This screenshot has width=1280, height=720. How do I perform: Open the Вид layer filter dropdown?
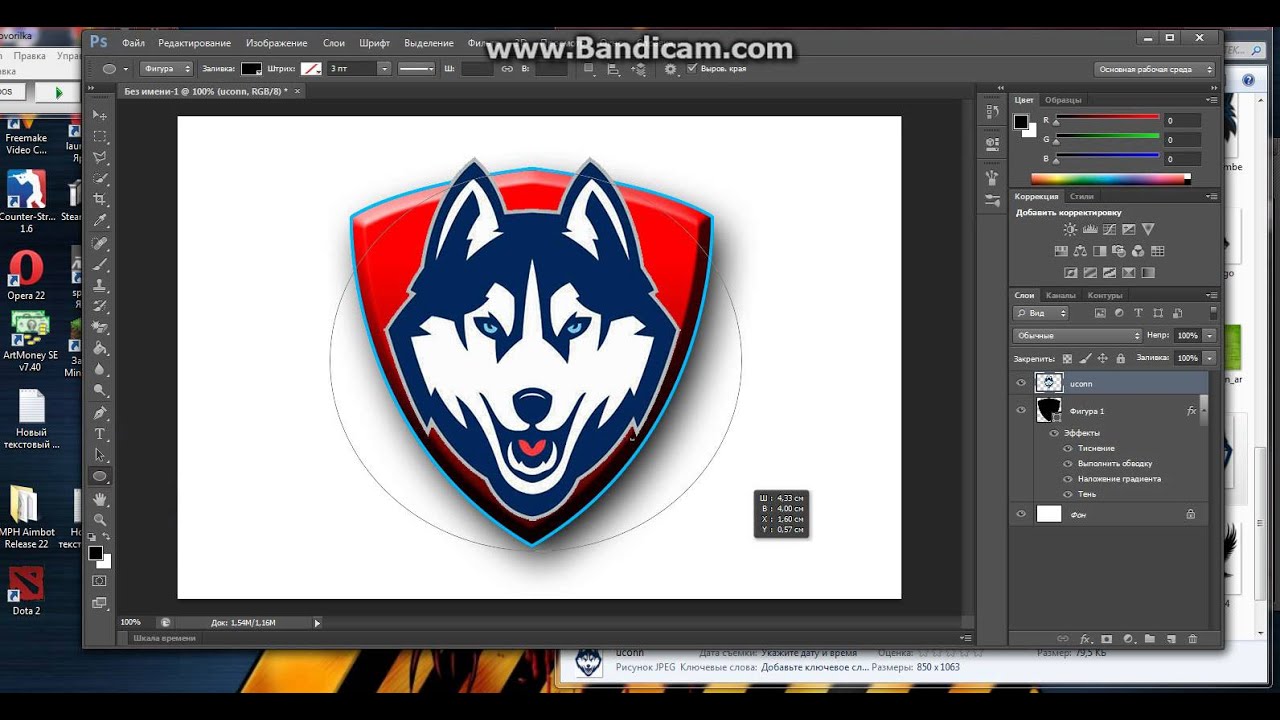1042,313
